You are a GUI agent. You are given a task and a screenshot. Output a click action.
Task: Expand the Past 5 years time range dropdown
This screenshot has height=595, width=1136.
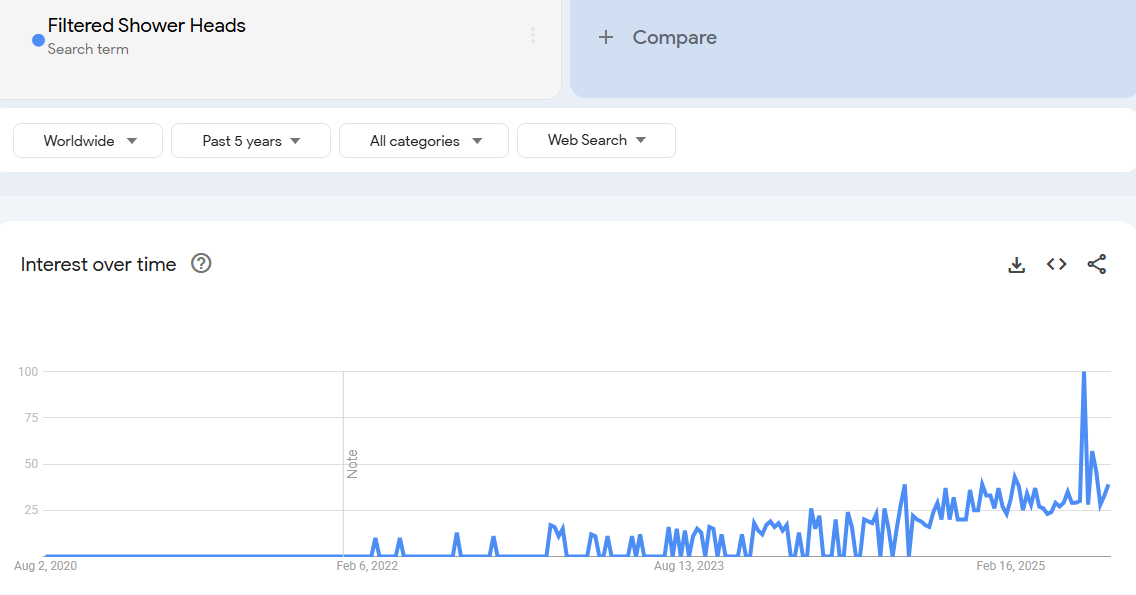coord(251,141)
